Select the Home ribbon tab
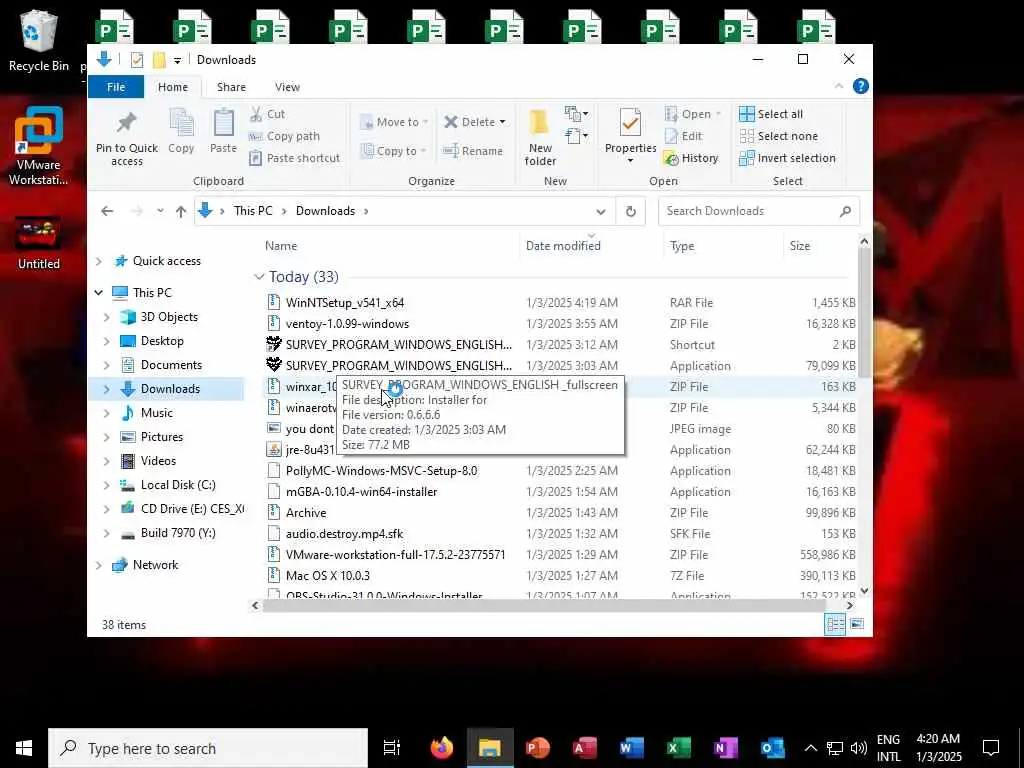This screenshot has height=768, width=1024. point(173,87)
